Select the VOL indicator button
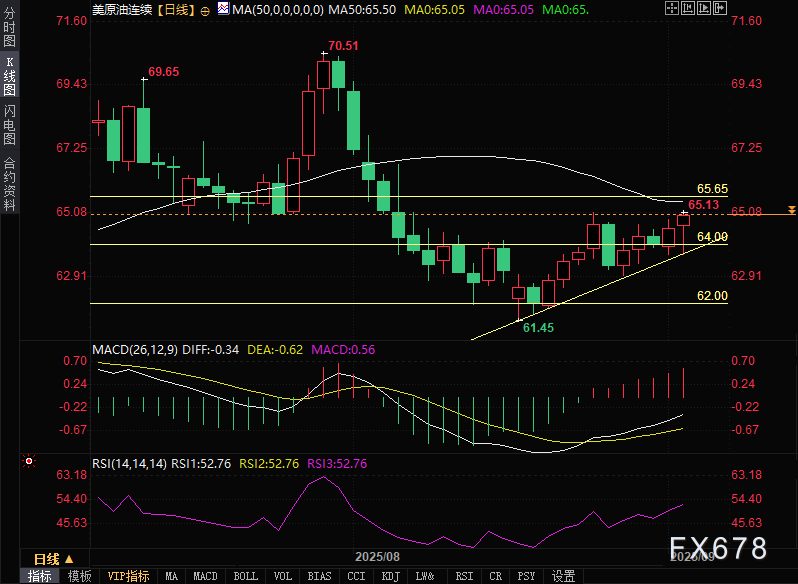Image resolution: width=798 pixels, height=584 pixels. pos(283,576)
